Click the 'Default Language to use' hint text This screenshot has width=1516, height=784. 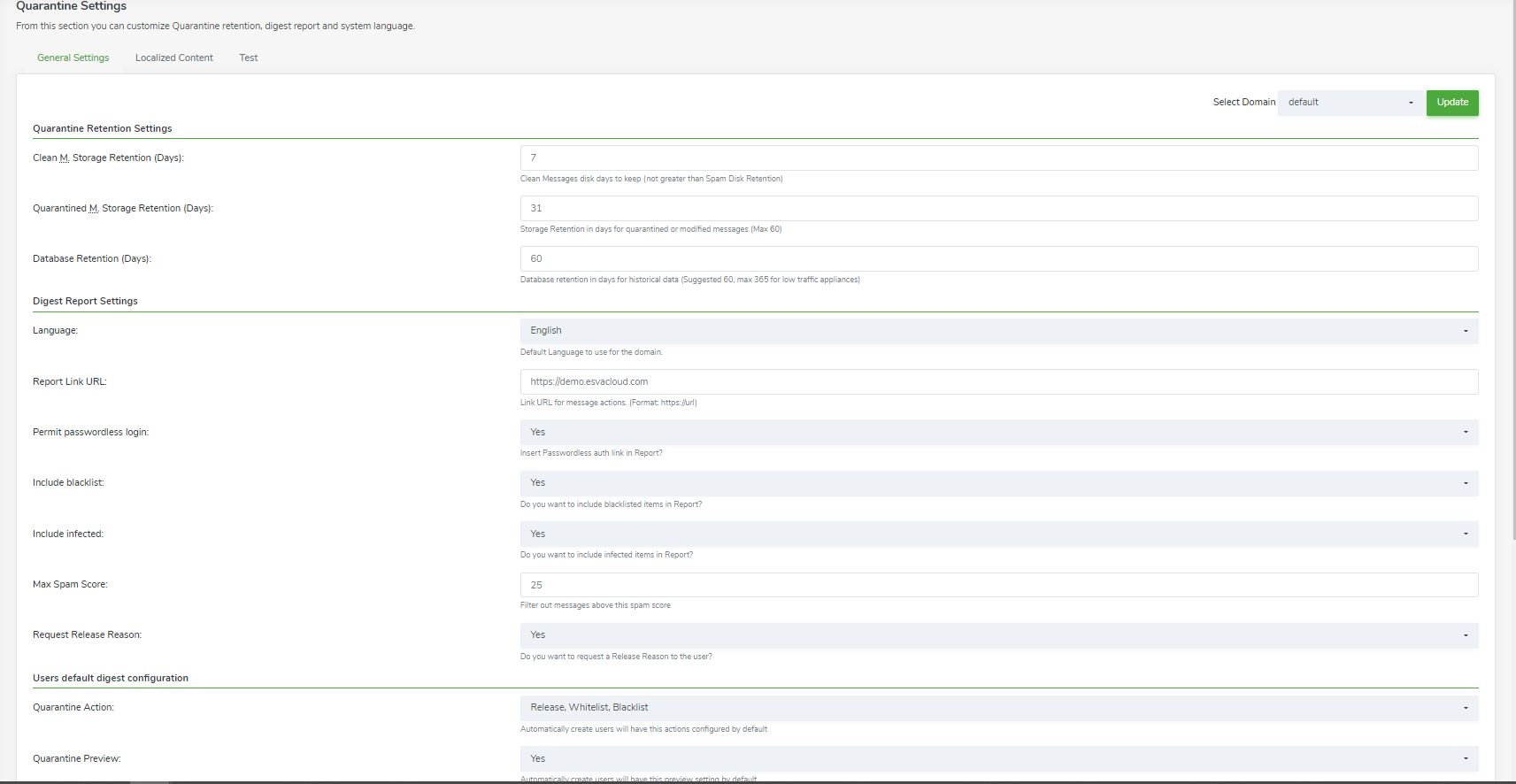coord(591,352)
